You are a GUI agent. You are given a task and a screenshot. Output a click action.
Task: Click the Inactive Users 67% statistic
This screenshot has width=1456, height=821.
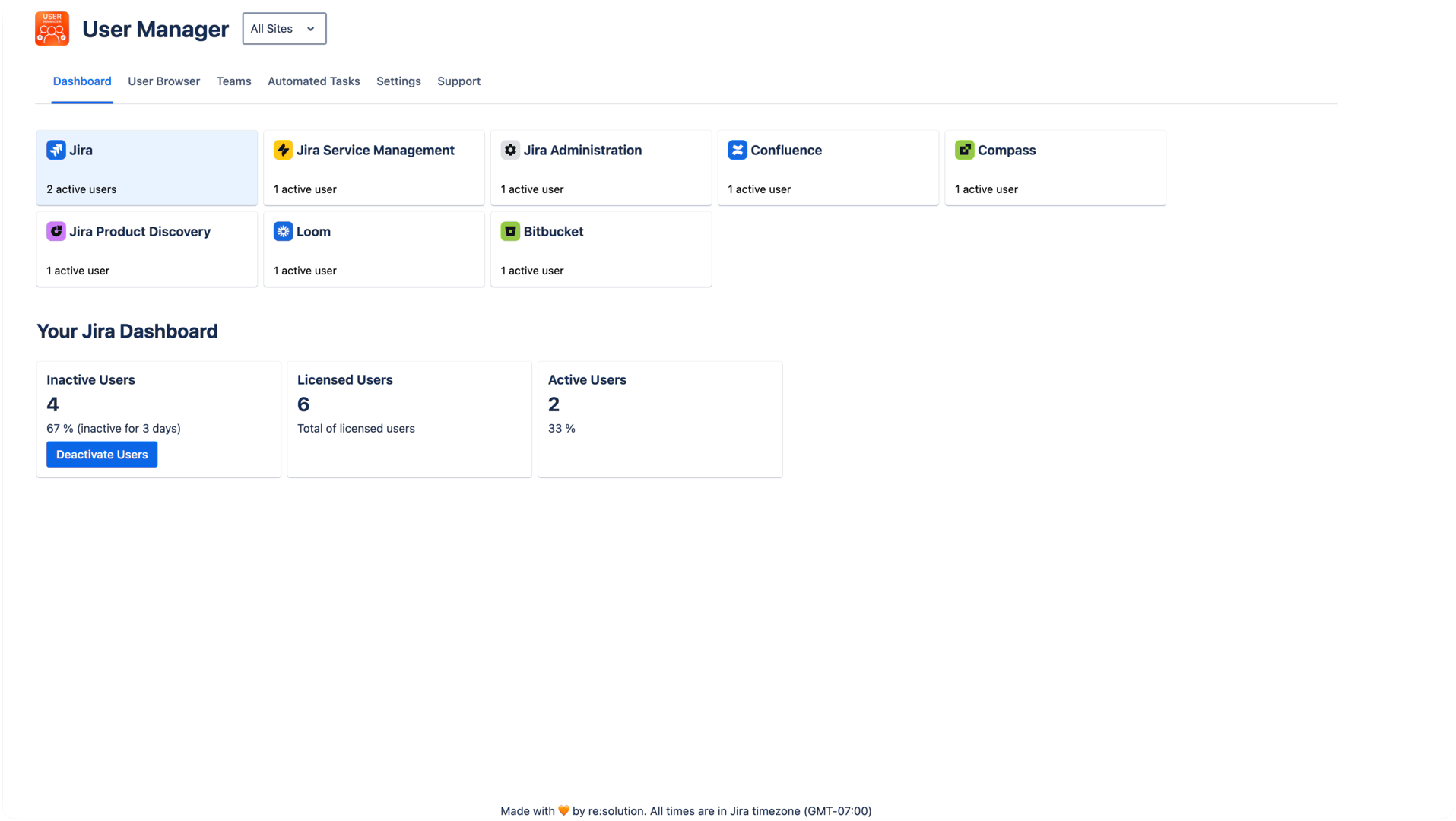click(x=113, y=428)
